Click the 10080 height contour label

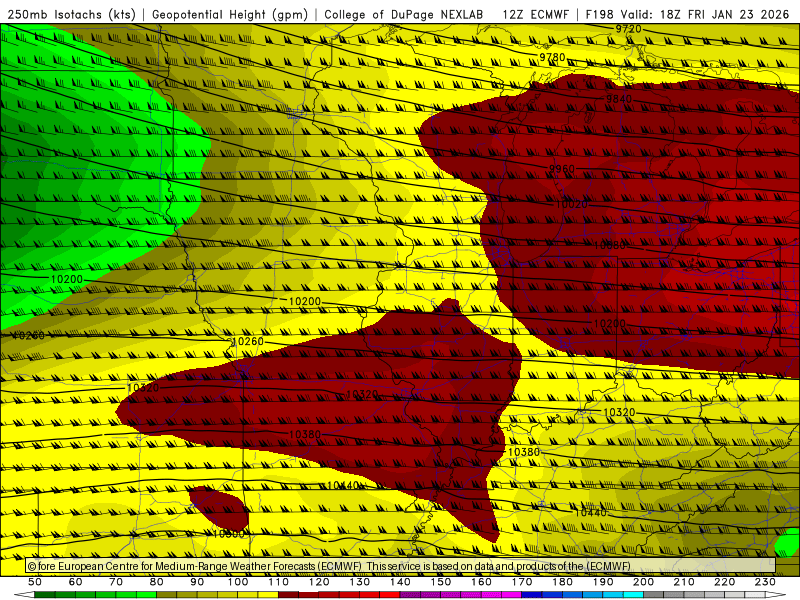pyautogui.click(x=609, y=245)
